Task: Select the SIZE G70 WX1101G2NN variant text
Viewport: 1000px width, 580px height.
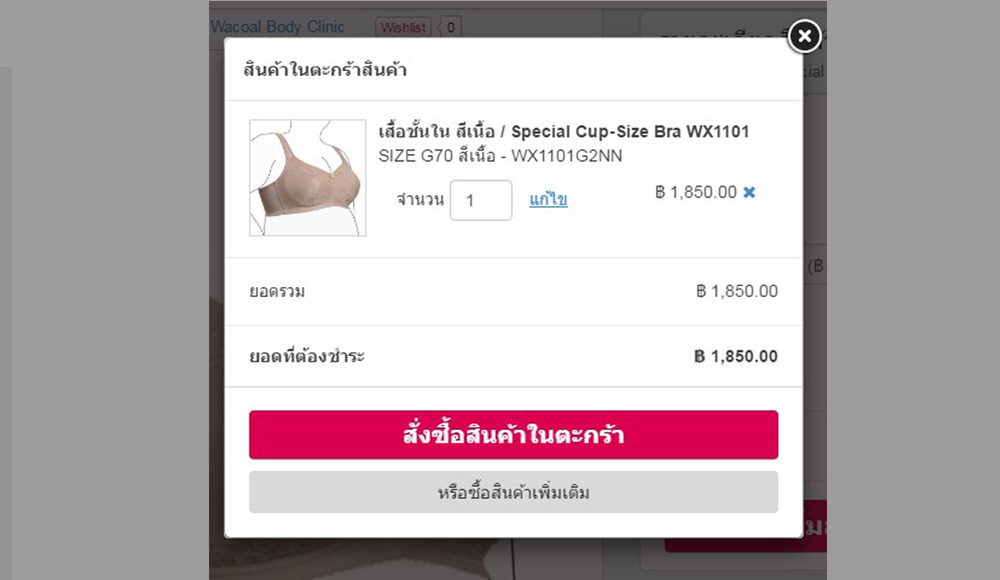Action: click(500, 156)
